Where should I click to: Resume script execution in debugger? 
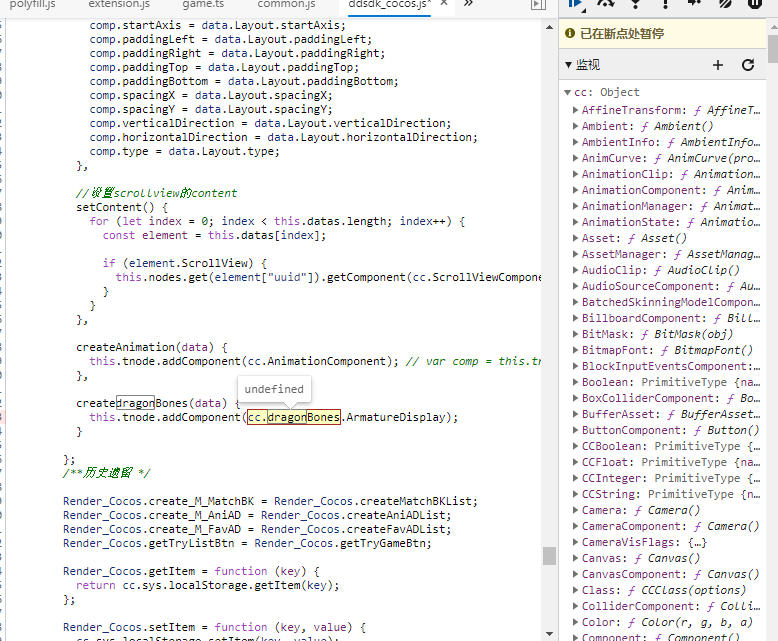tap(576, 4)
